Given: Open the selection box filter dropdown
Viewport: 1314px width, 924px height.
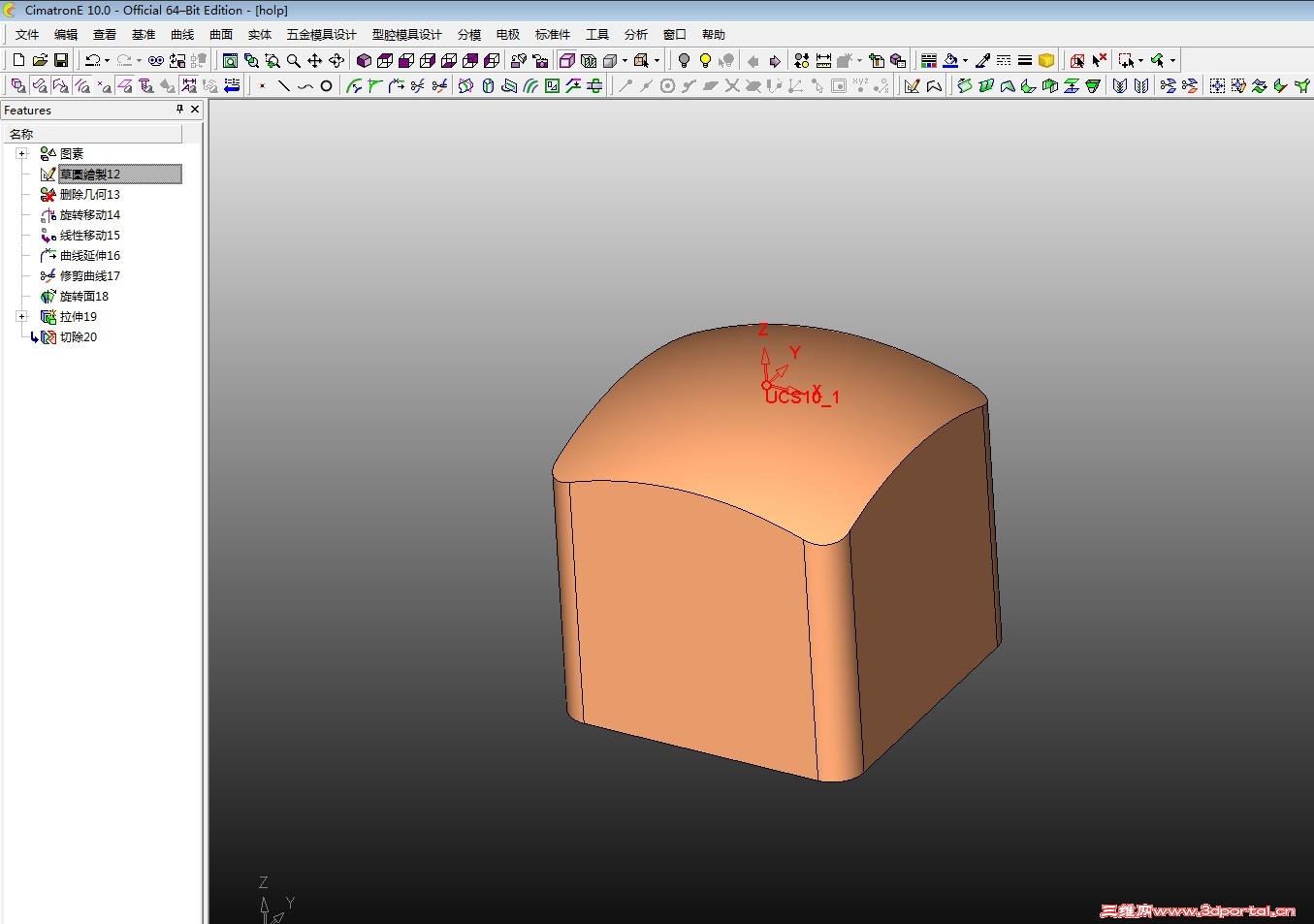Looking at the screenshot, I should click(1141, 60).
